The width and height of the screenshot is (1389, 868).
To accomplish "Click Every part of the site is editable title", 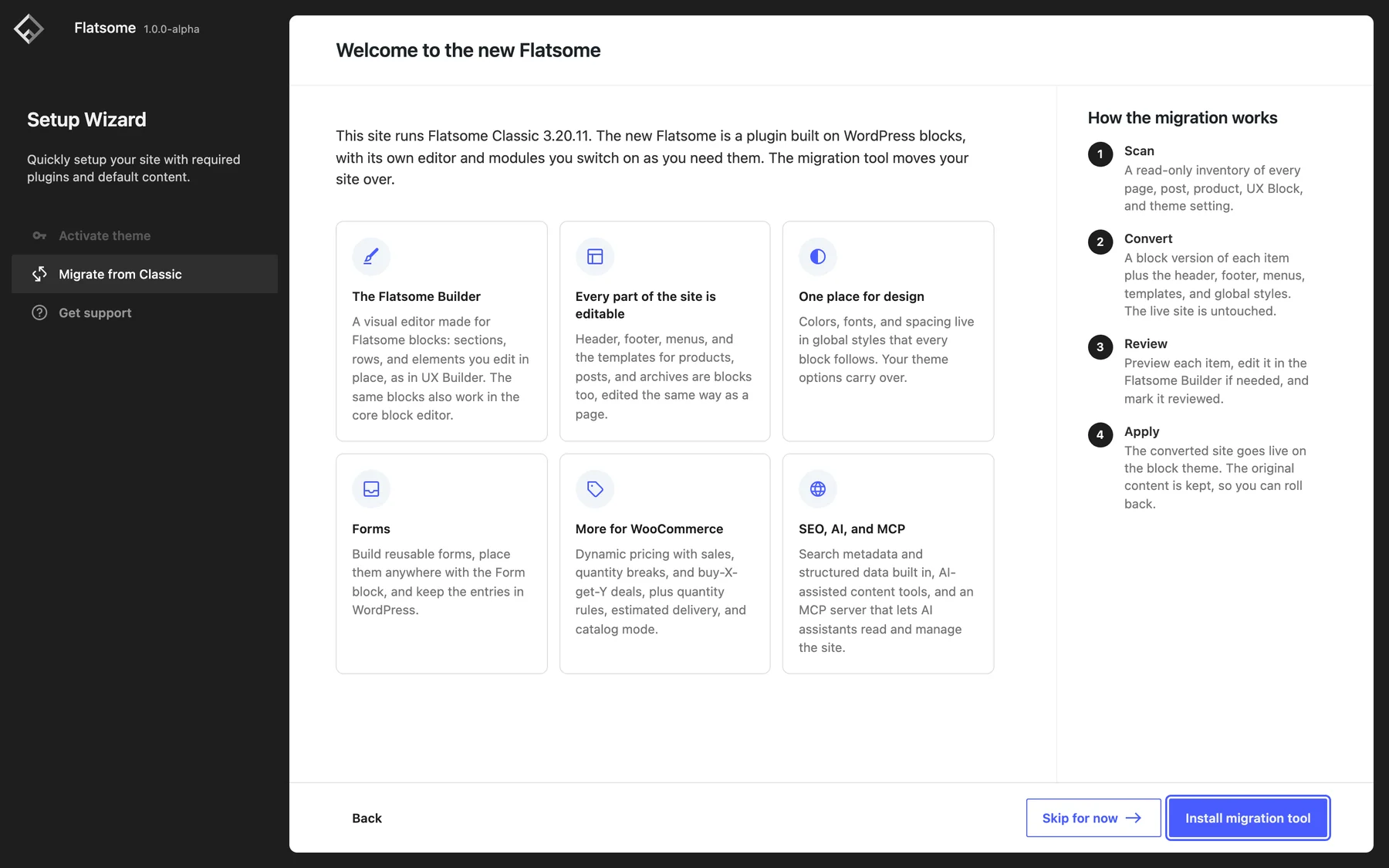I will coord(645,305).
